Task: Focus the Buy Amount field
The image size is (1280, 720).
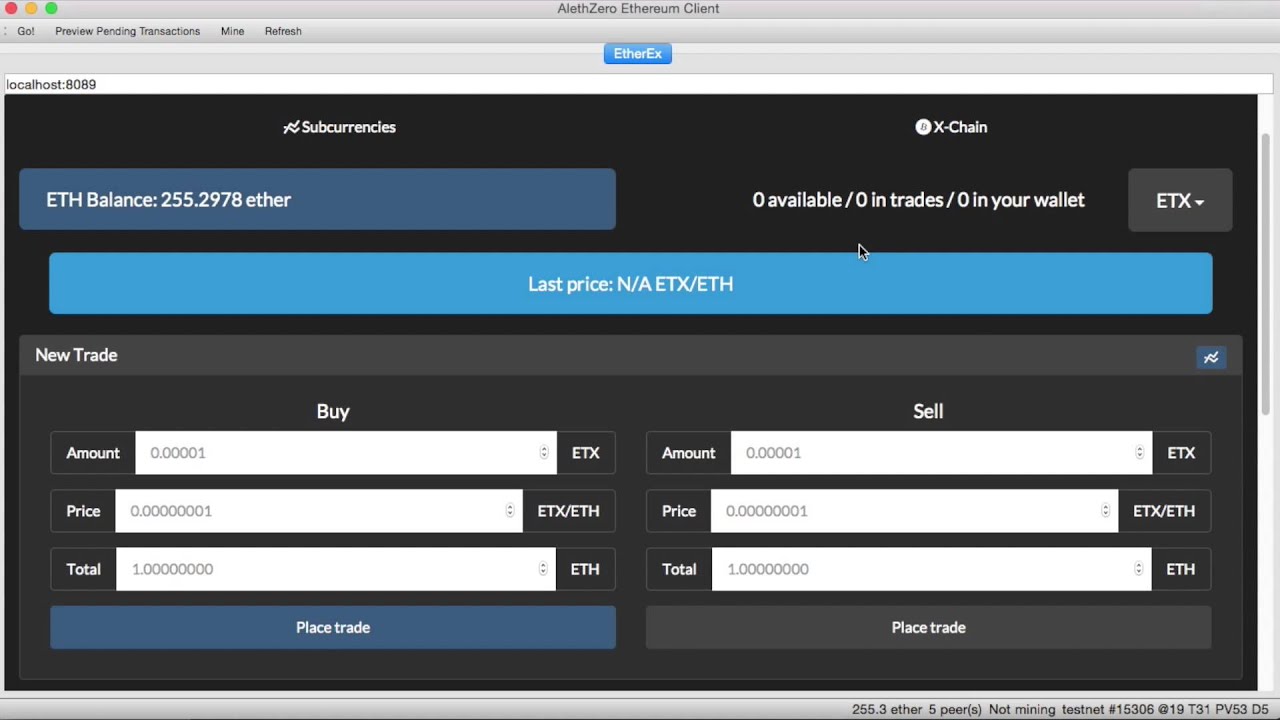Action: [x=346, y=453]
